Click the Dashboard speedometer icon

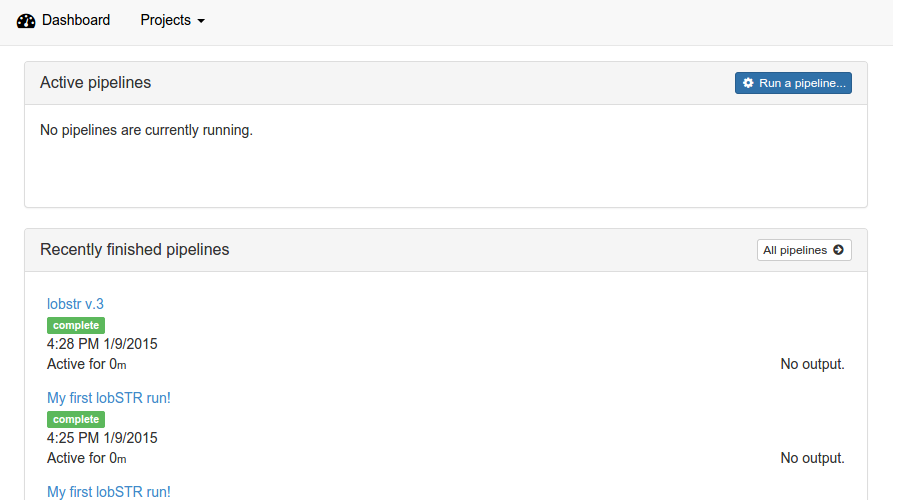coord(26,21)
